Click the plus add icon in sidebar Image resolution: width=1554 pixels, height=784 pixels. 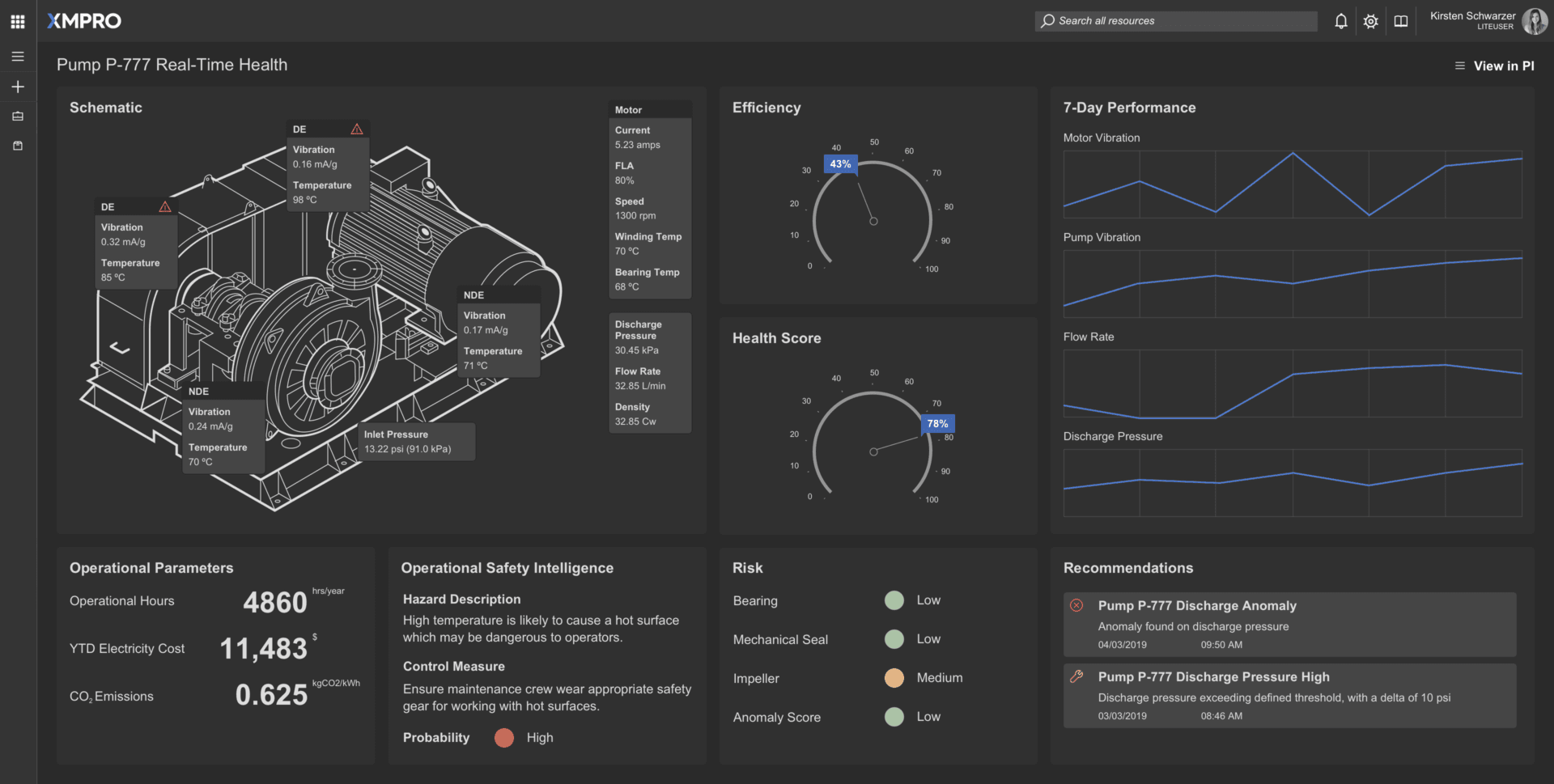pos(18,87)
